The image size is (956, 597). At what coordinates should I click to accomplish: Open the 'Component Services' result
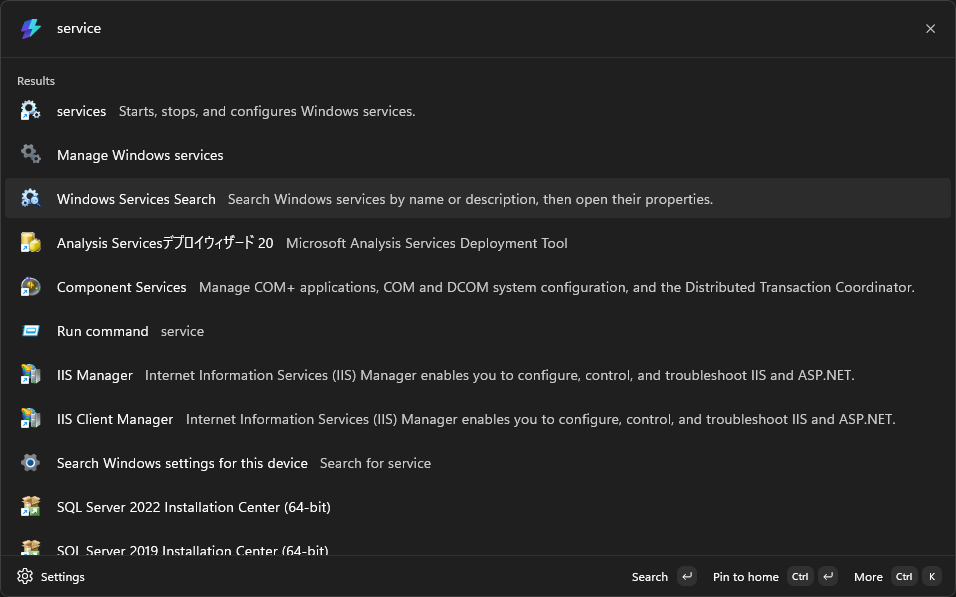[478, 287]
